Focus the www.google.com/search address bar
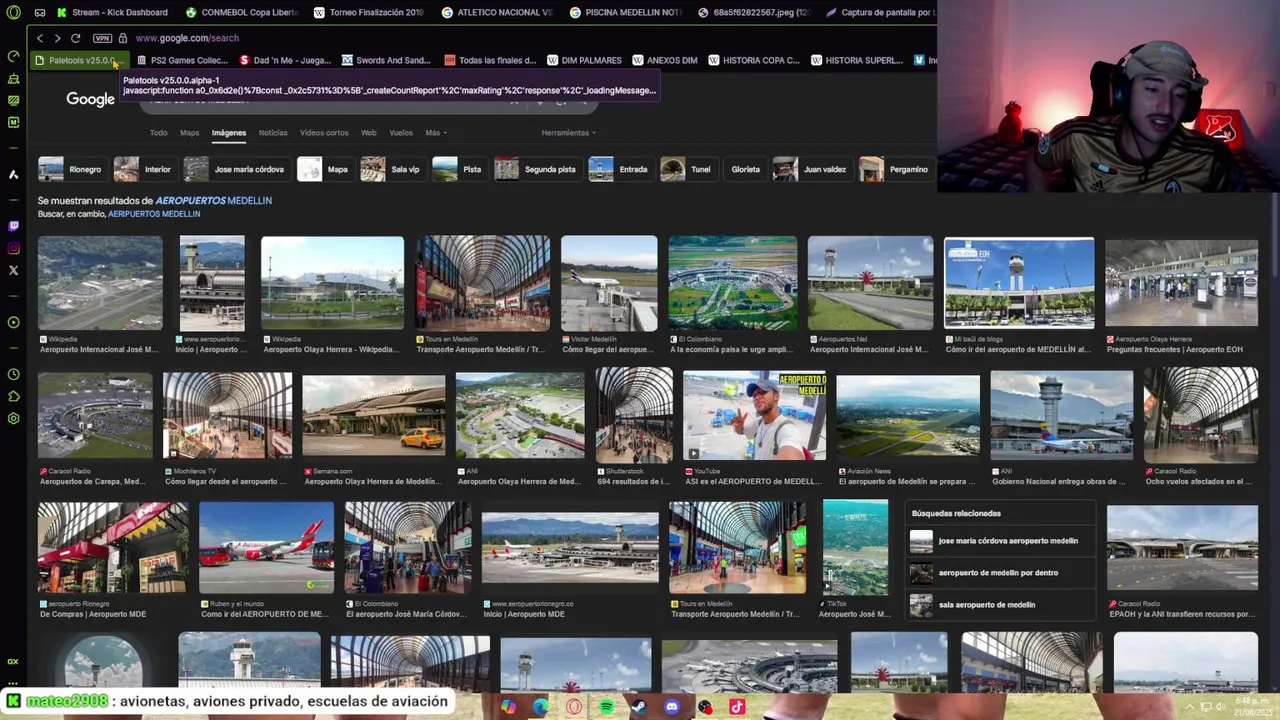Viewport: 1280px width, 720px height. [x=187, y=38]
